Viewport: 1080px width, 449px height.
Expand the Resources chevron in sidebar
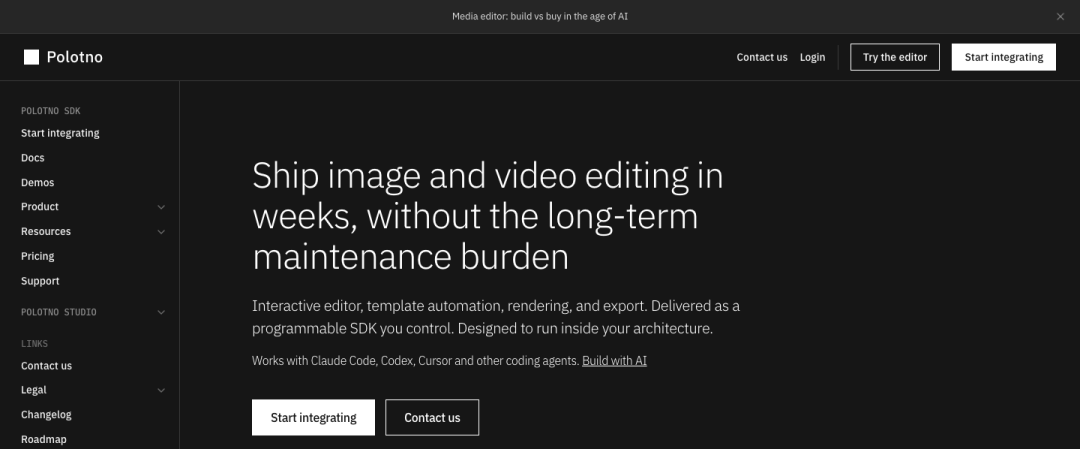[x=161, y=231]
